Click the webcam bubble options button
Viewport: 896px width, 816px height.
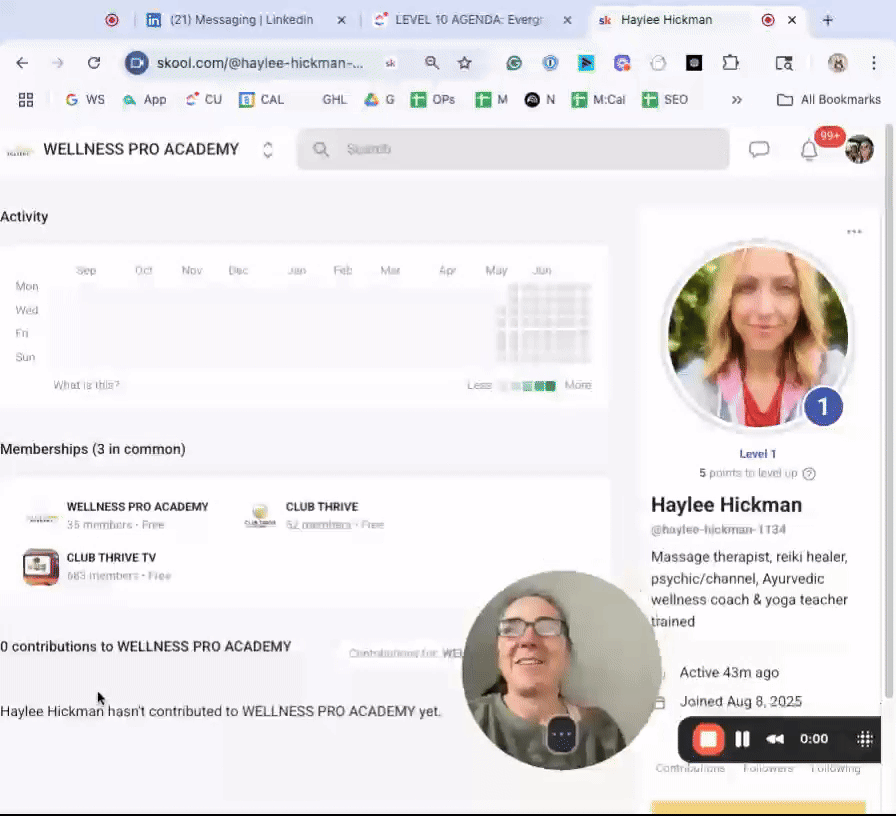click(561, 734)
